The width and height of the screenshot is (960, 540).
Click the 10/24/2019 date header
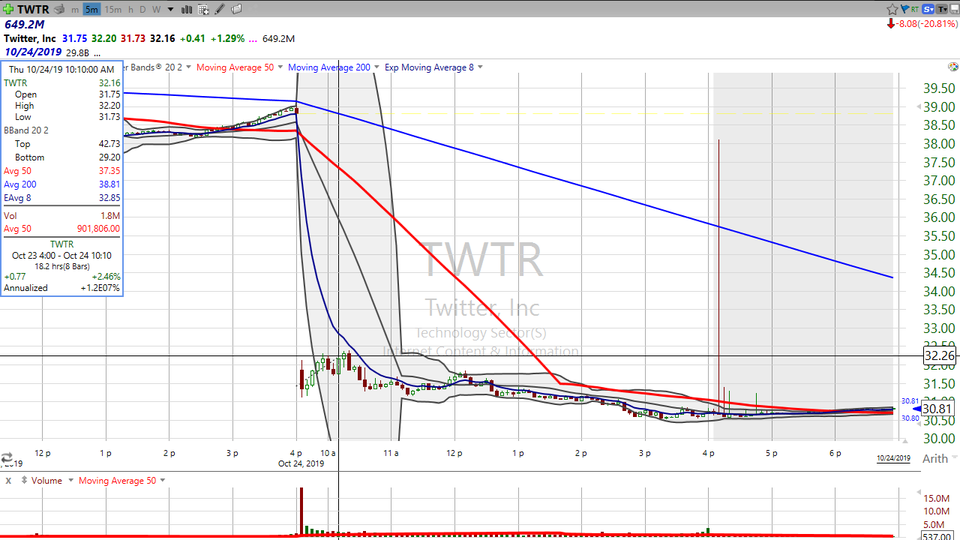(x=33, y=52)
